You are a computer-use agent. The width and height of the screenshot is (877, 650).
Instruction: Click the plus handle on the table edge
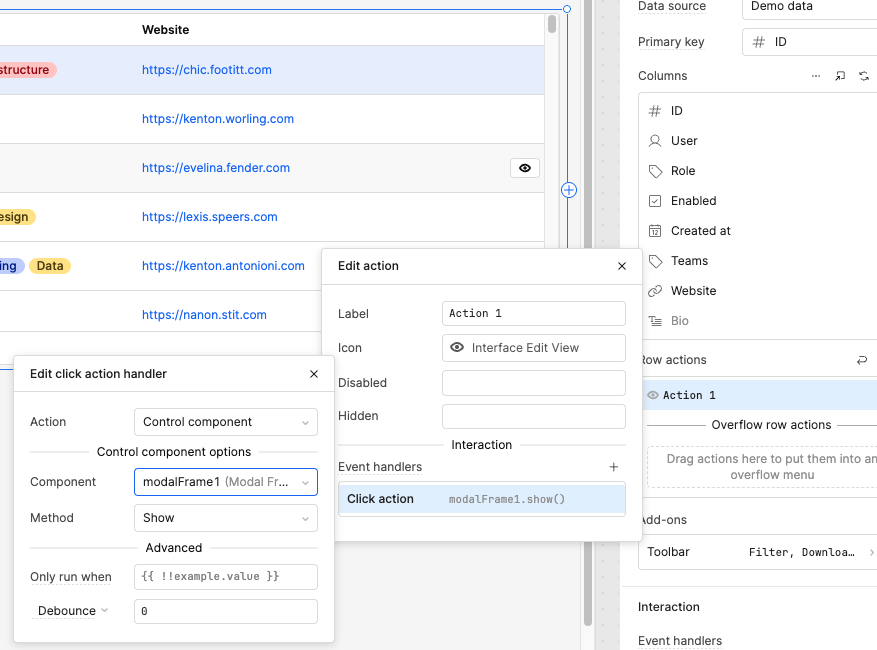click(569, 190)
